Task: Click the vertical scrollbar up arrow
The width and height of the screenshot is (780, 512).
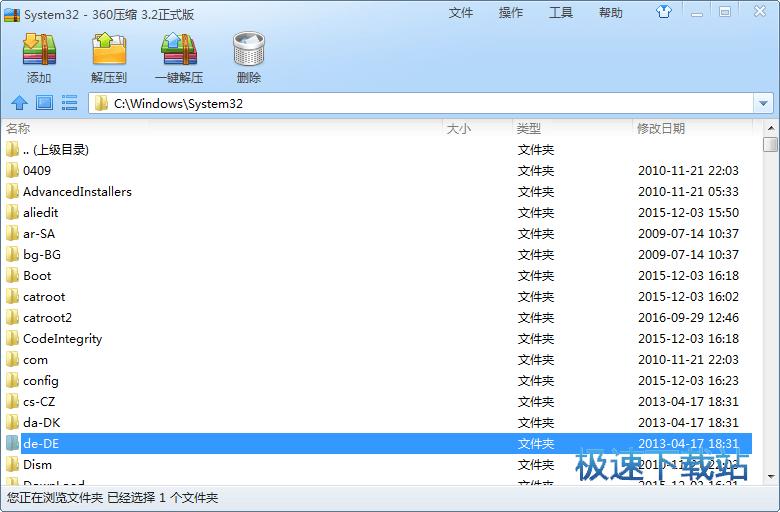Action: tap(770, 128)
